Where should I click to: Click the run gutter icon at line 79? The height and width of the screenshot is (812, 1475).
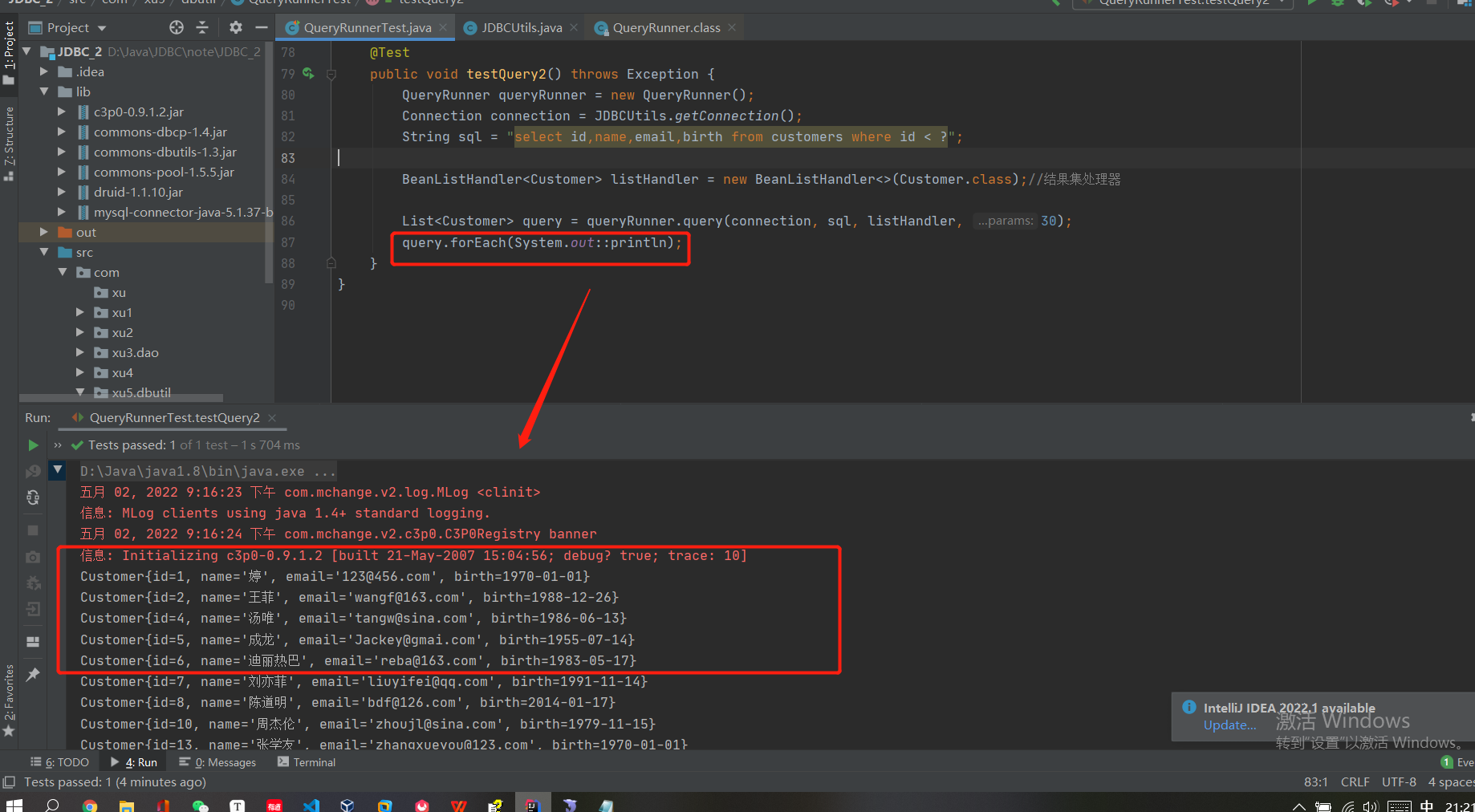(308, 74)
